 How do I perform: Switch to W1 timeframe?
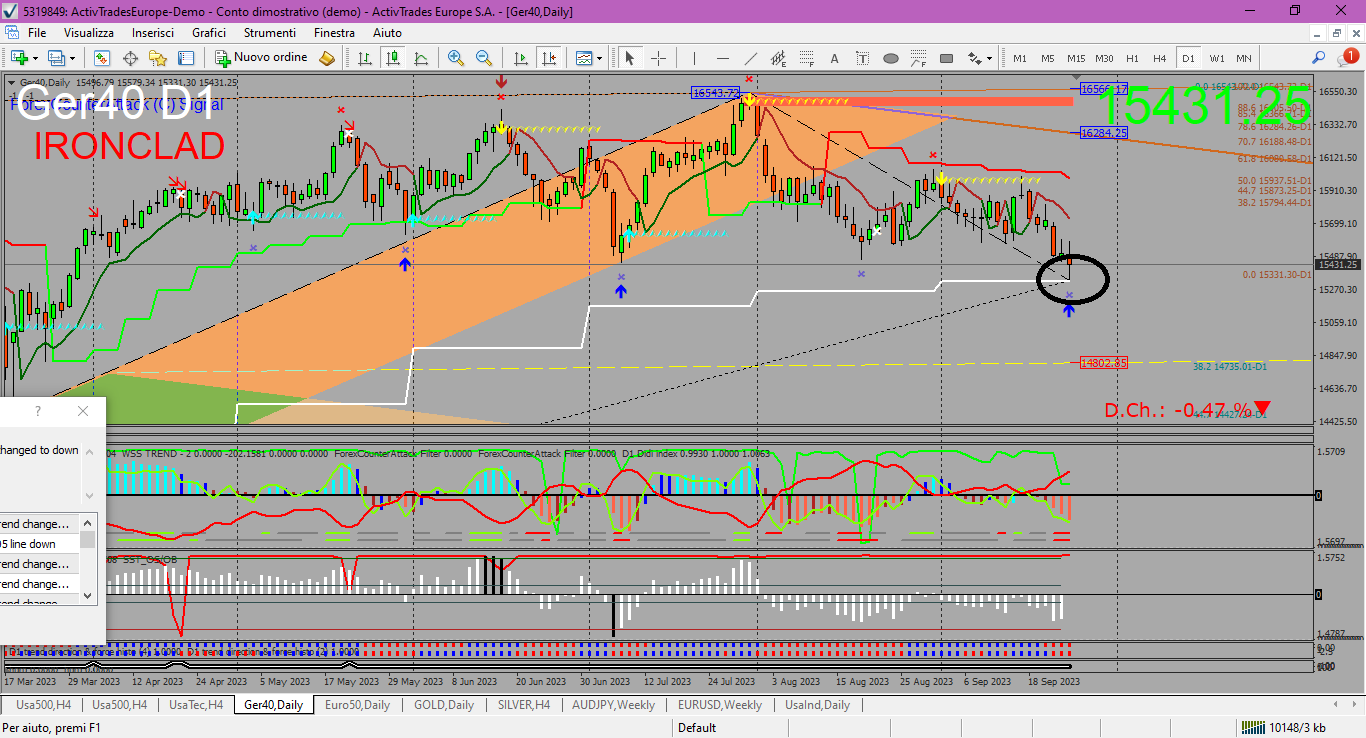(1216, 58)
